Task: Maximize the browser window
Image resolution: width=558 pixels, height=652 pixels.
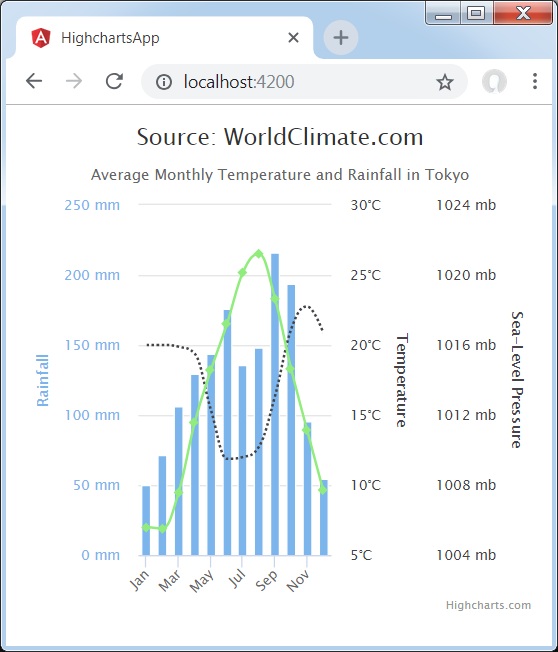Action: click(x=476, y=13)
